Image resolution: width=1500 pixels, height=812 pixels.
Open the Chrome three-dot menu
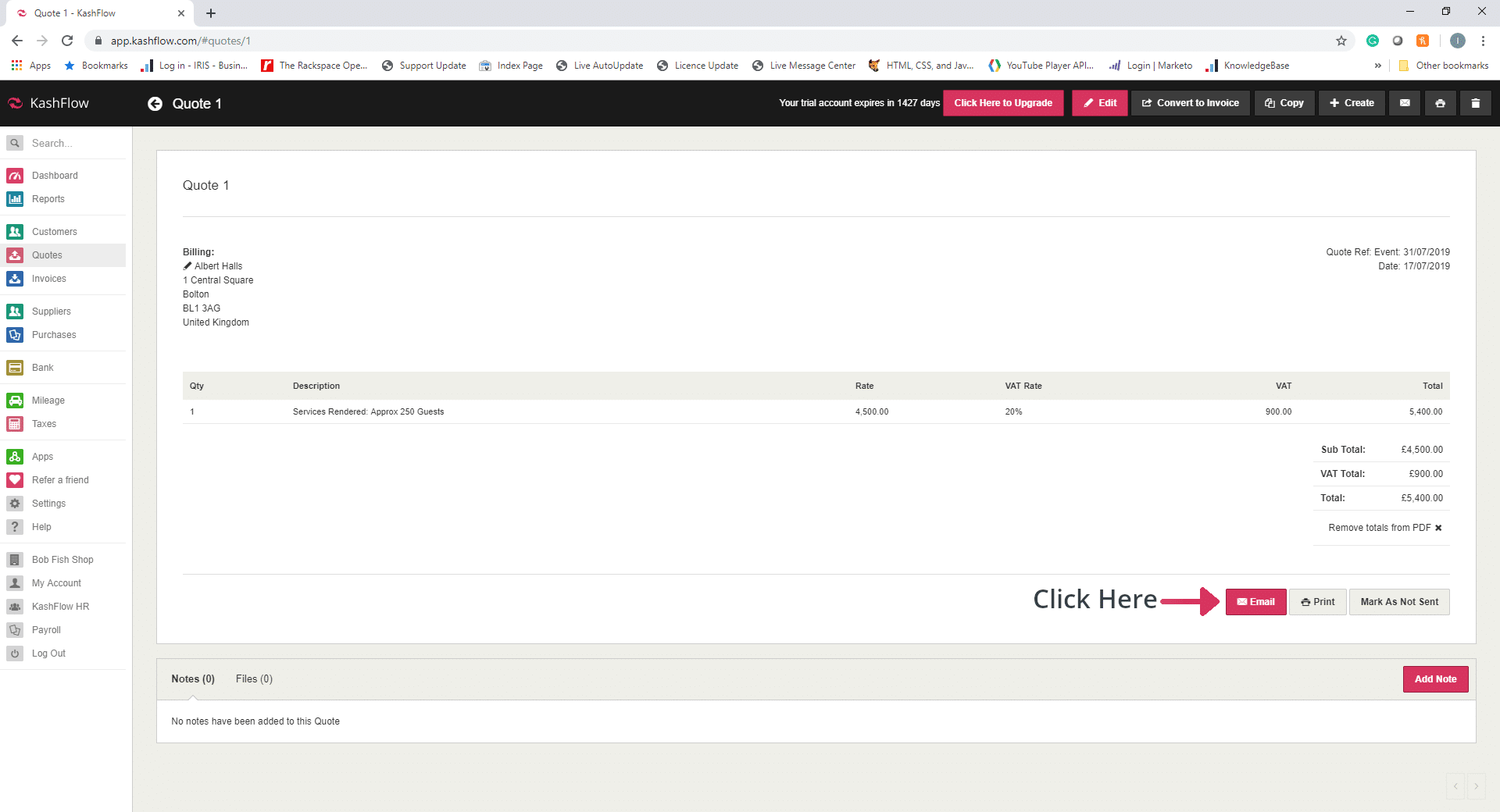pos(1483,41)
